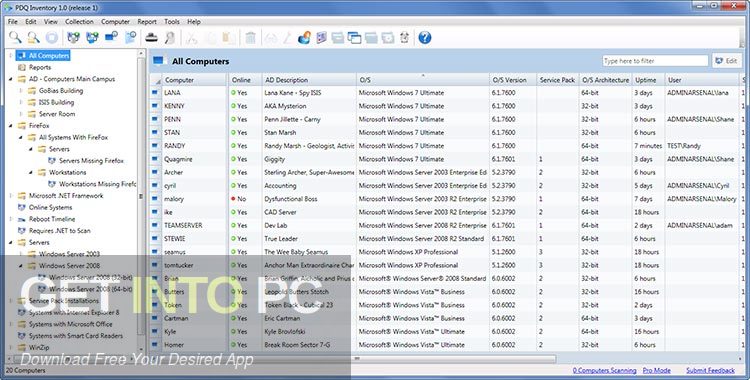Open the Tools menu
This screenshot has height=380, width=750.
(172, 22)
